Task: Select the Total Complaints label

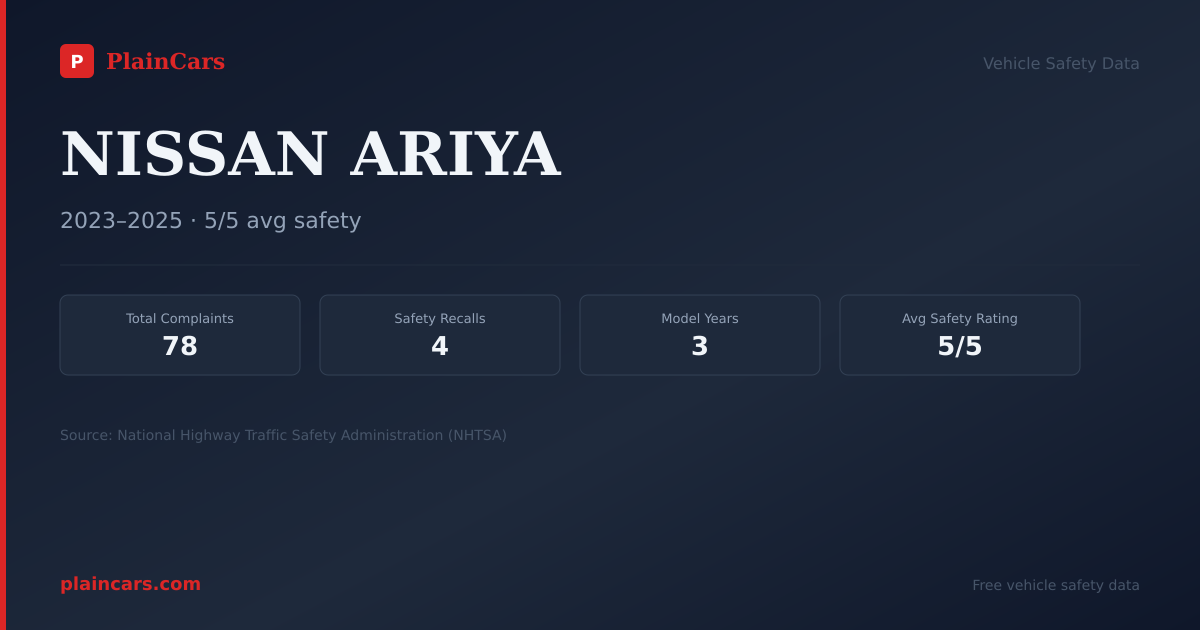Action: pyautogui.click(x=180, y=319)
